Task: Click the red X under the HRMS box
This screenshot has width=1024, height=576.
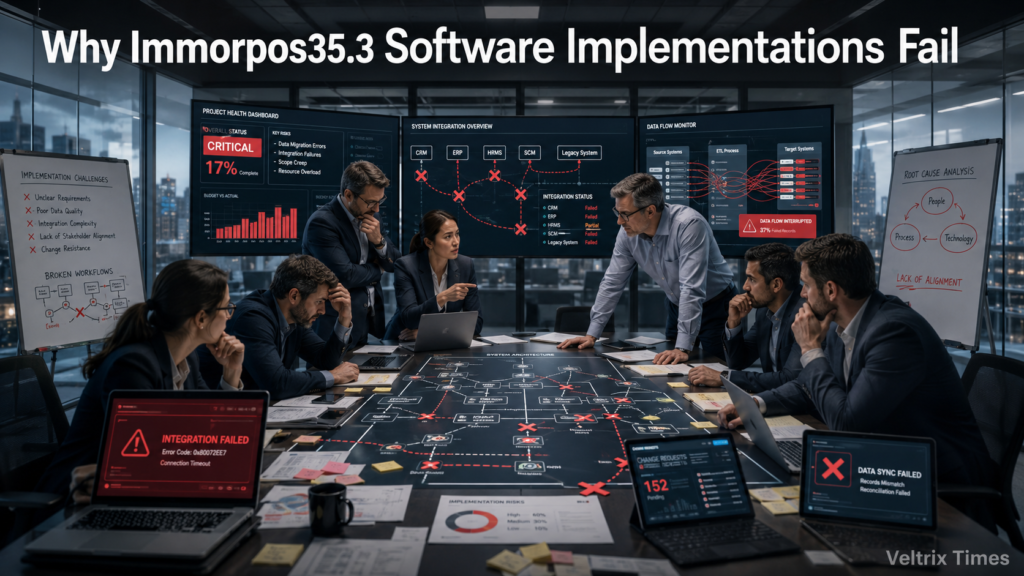Action: click(494, 176)
